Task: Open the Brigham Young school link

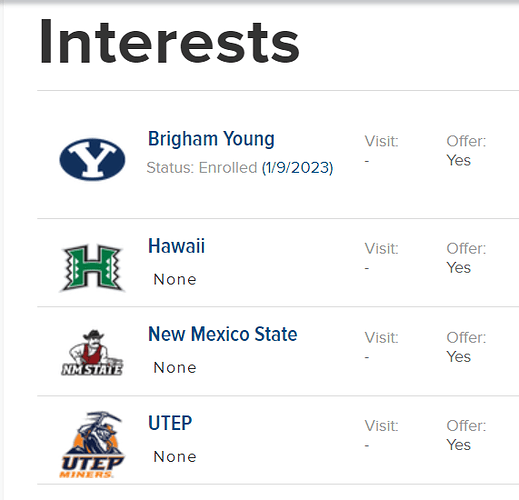Action: pyautogui.click(x=211, y=139)
